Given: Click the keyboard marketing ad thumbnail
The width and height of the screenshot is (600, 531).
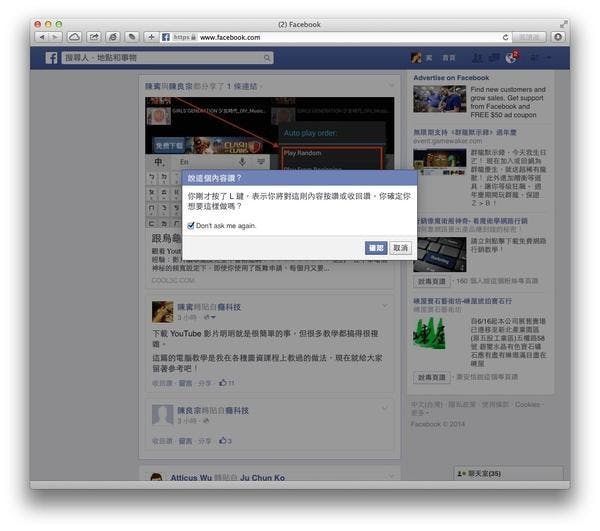Looking at the screenshot, I should click(x=439, y=254).
